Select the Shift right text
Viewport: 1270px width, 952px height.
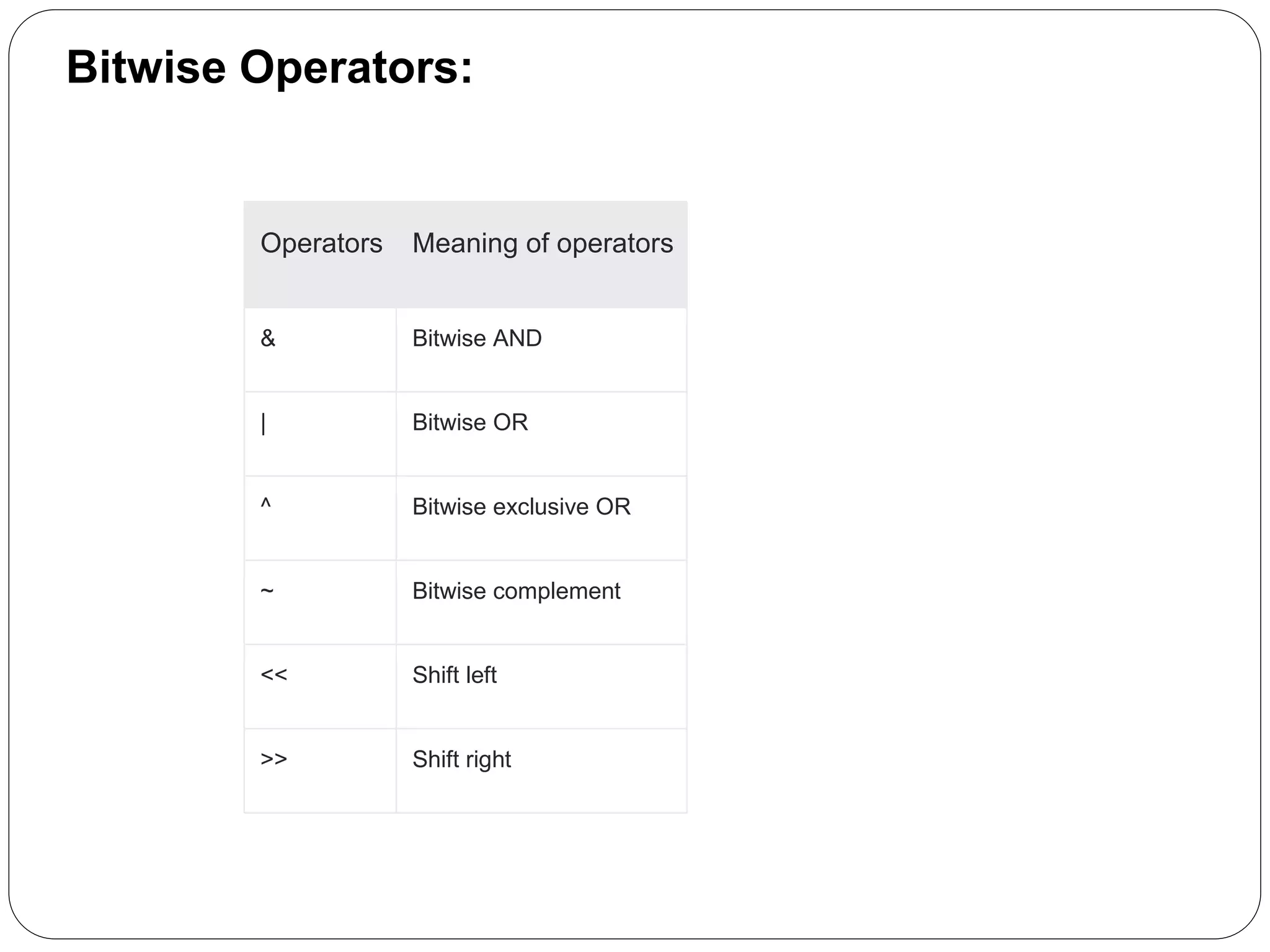coord(461,760)
